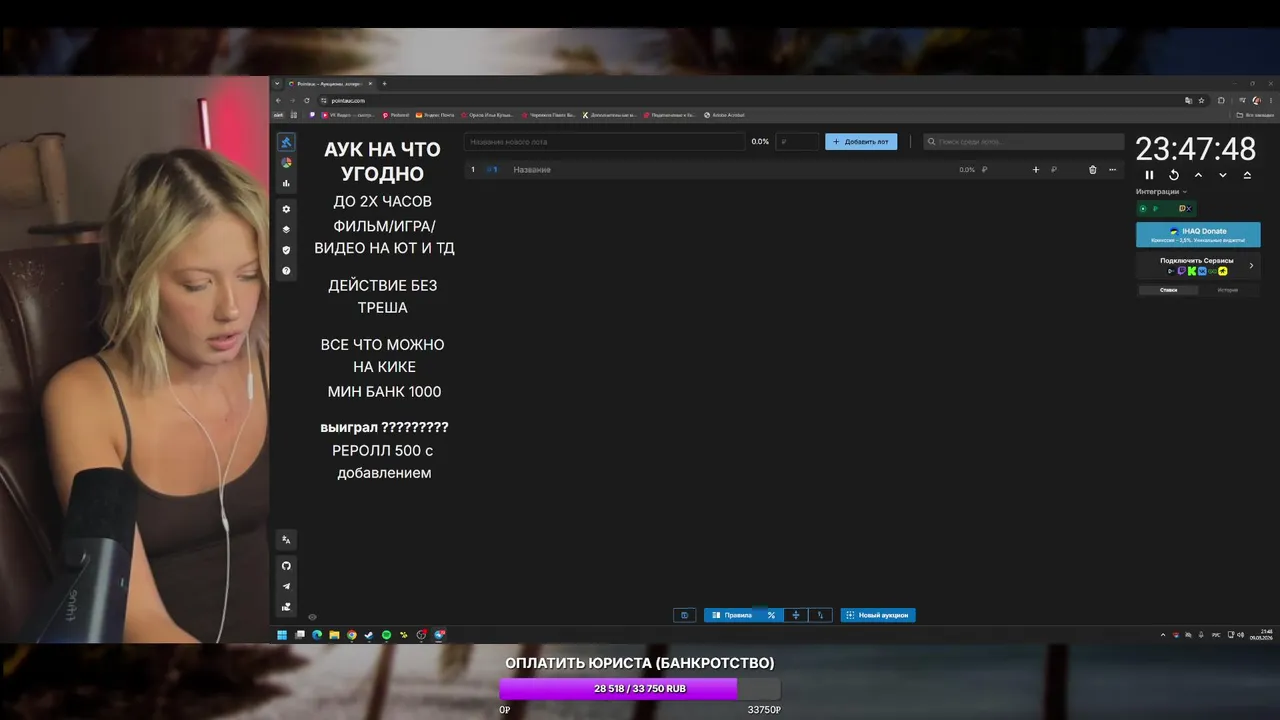Click the center-align icon in bottom toolbar

(796, 615)
